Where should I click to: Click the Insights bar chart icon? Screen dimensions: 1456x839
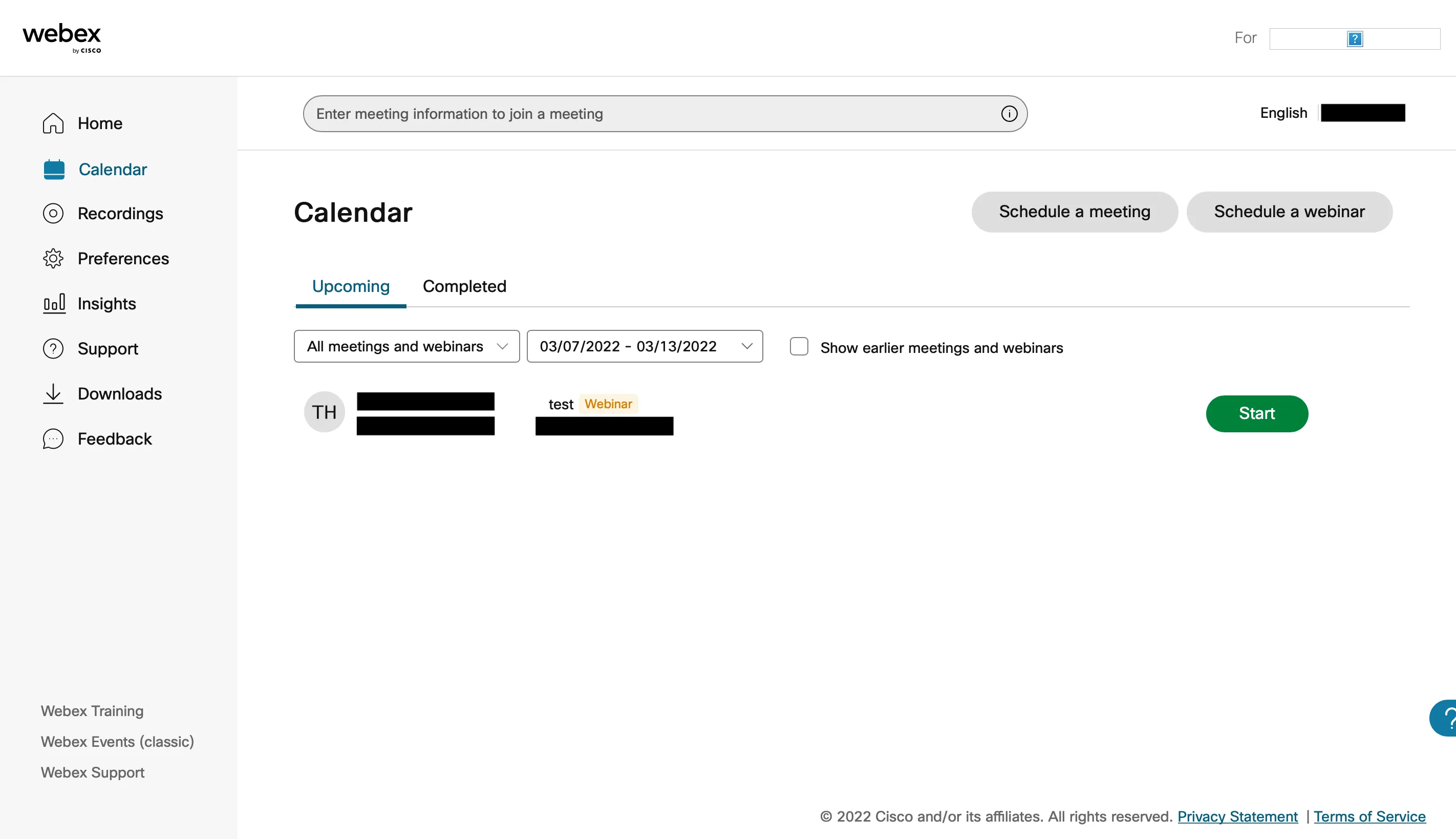click(x=52, y=303)
